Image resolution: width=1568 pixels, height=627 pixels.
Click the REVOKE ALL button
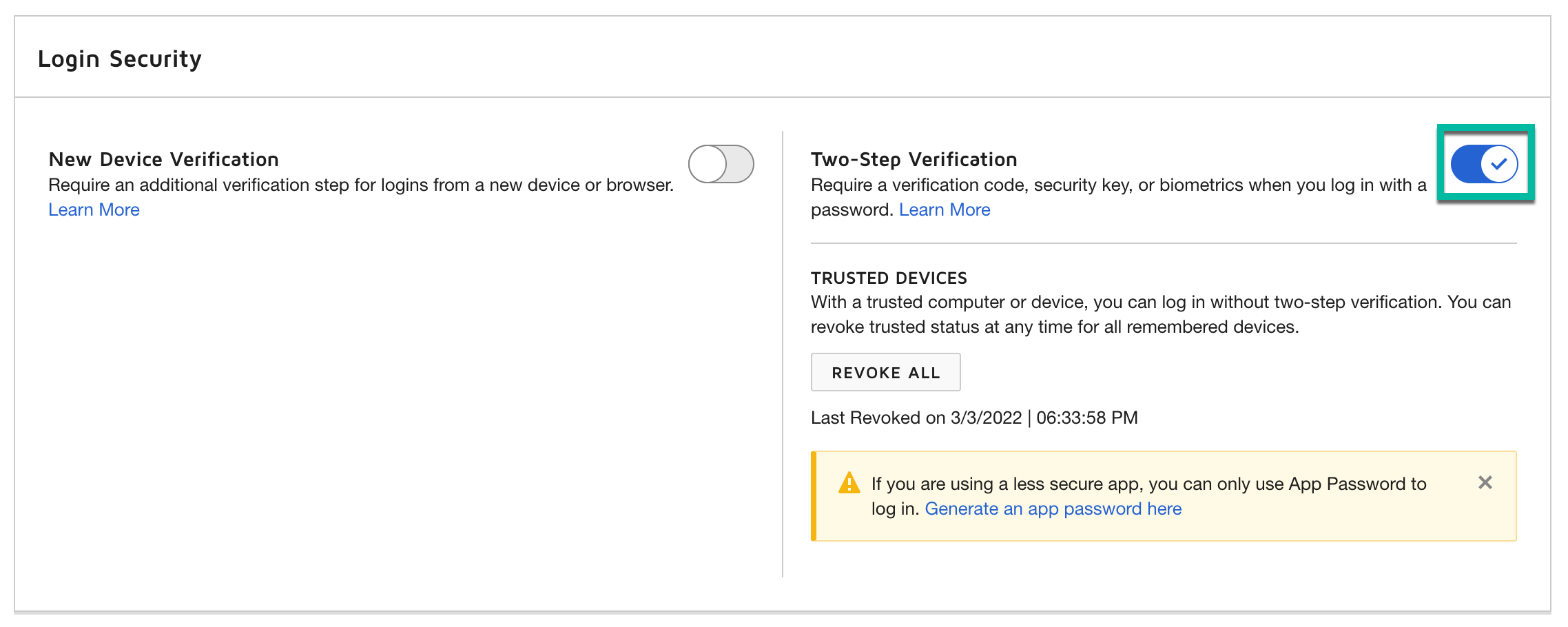(886, 372)
